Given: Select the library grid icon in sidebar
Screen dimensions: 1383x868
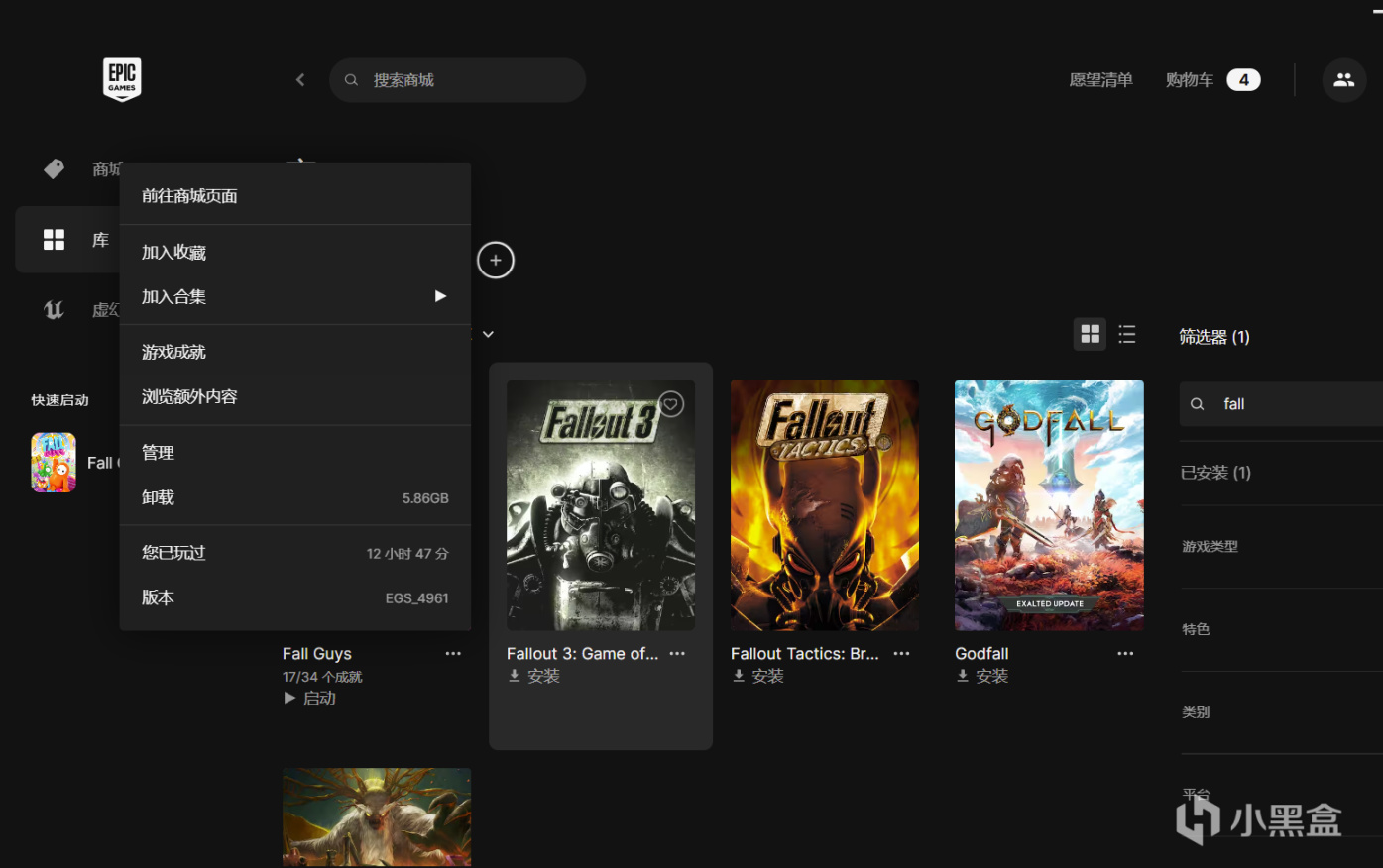Looking at the screenshot, I should [54, 240].
